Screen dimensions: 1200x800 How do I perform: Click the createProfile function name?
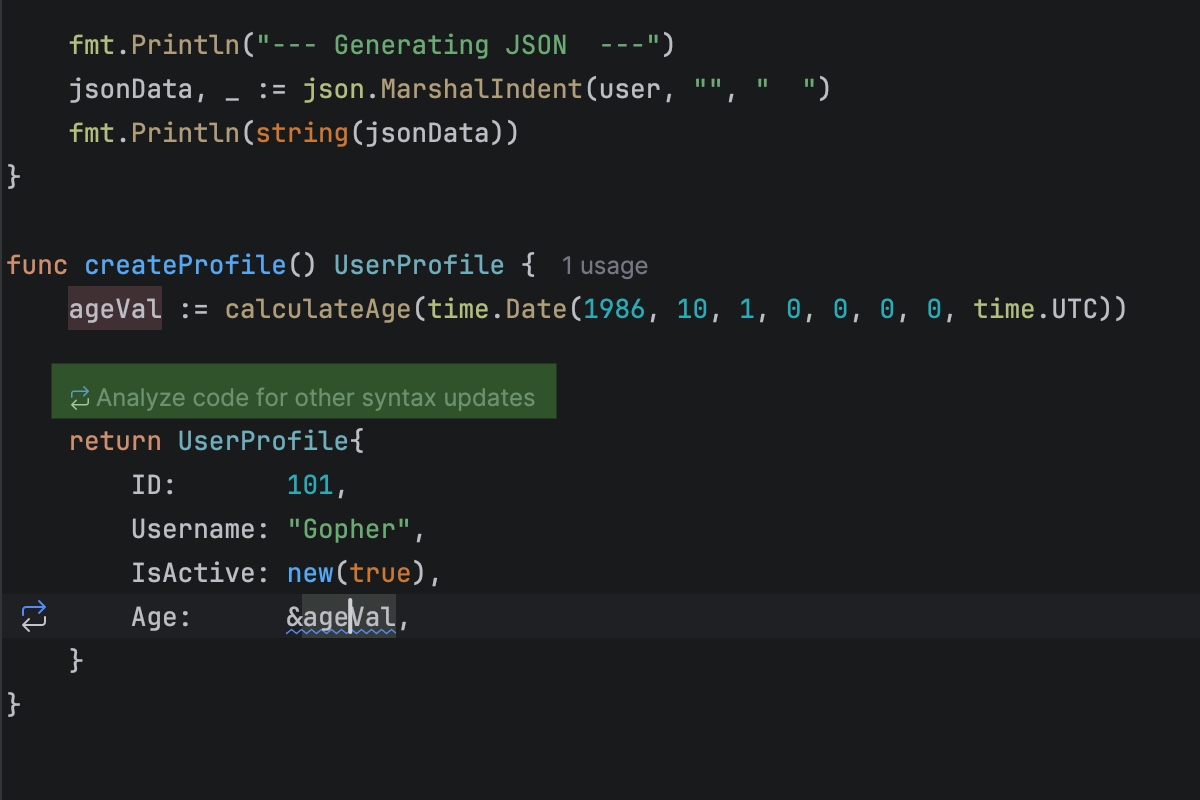185,265
